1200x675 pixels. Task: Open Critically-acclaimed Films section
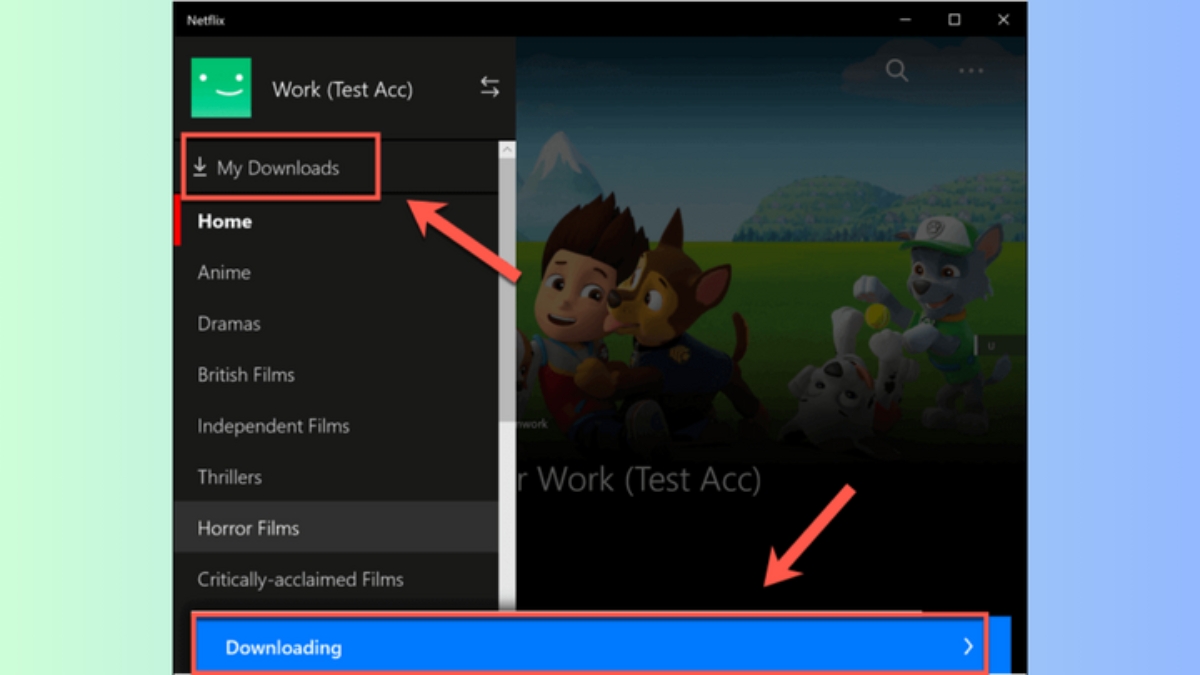(299, 579)
